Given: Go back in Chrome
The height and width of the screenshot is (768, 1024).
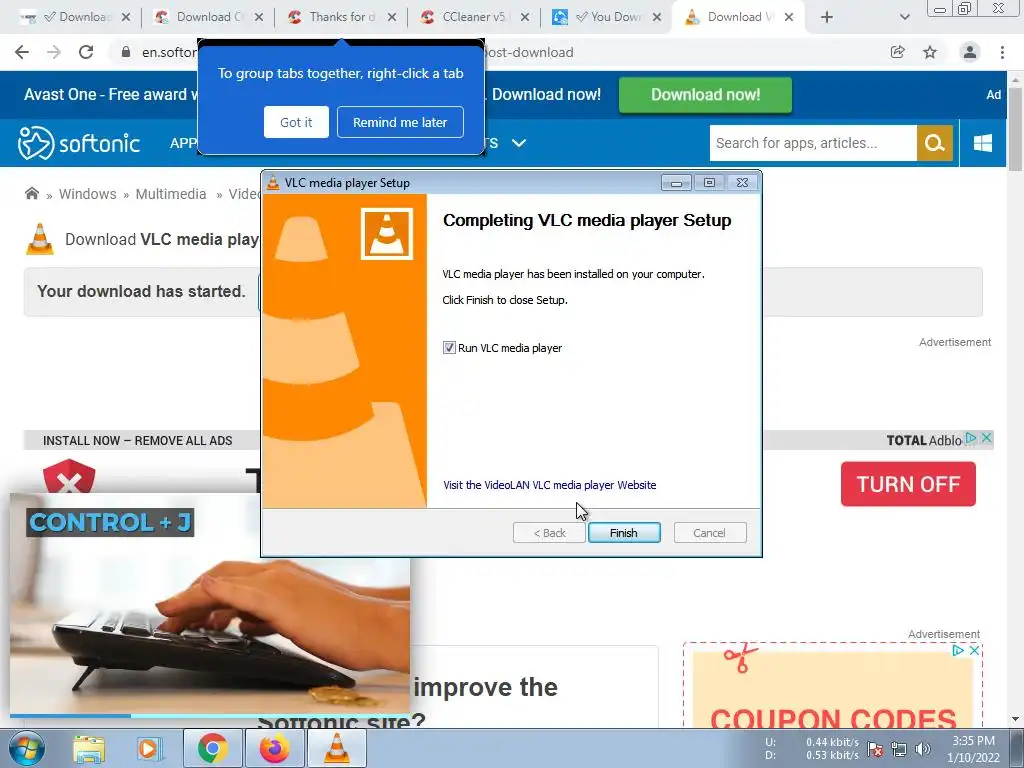Looking at the screenshot, I should [x=22, y=52].
